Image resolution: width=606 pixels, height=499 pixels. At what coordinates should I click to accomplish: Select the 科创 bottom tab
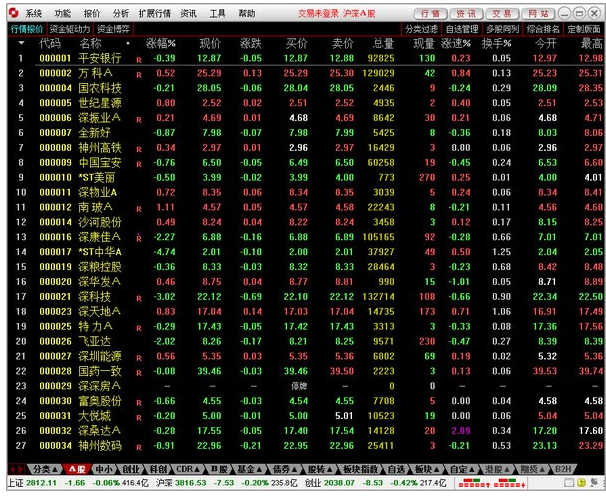pos(158,469)
